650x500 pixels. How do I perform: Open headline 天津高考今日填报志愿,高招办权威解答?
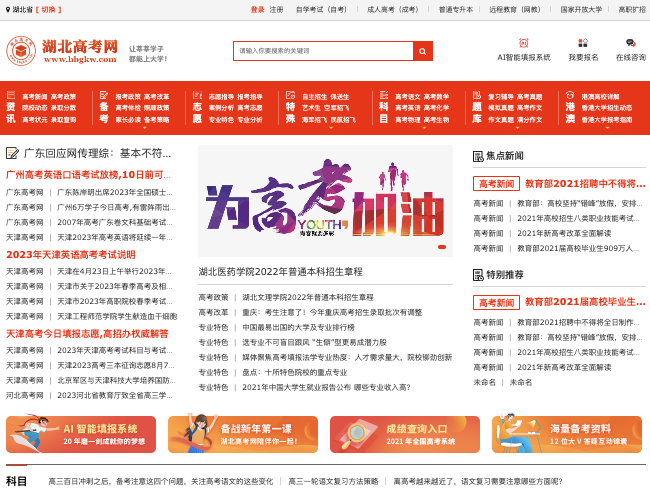point(87,334)
